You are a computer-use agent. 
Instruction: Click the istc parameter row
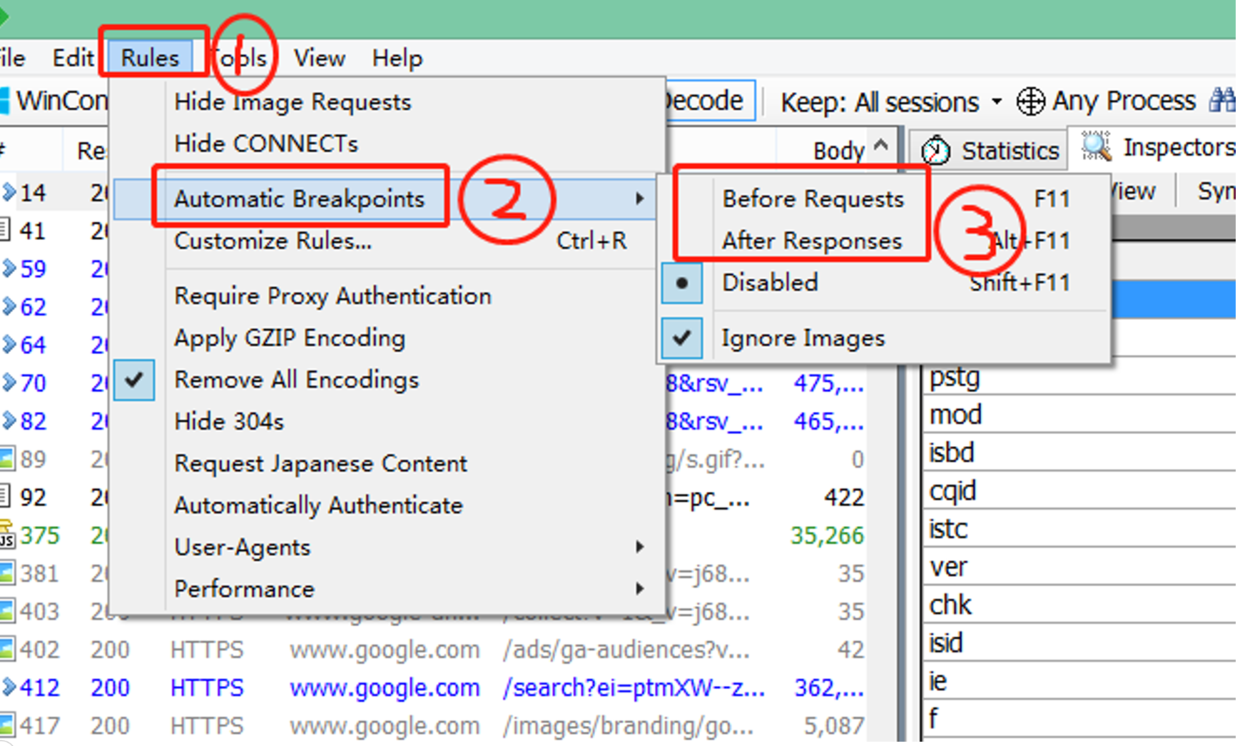click(1081, 529)
